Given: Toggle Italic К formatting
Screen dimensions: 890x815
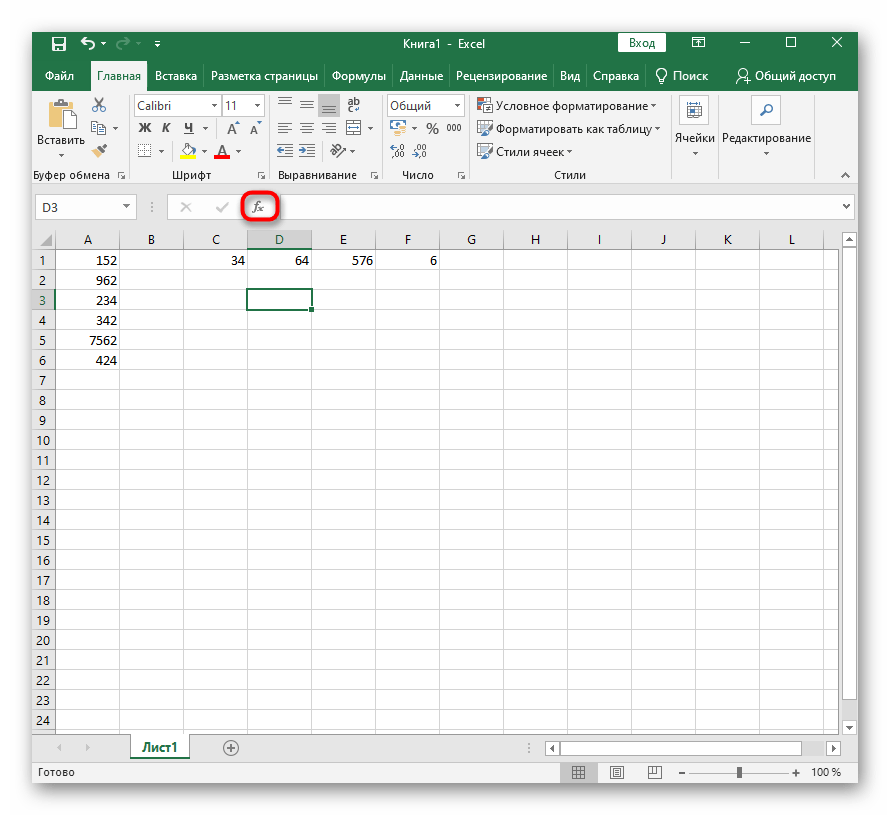Looking at the screenshot, I should tap(166, 128).
